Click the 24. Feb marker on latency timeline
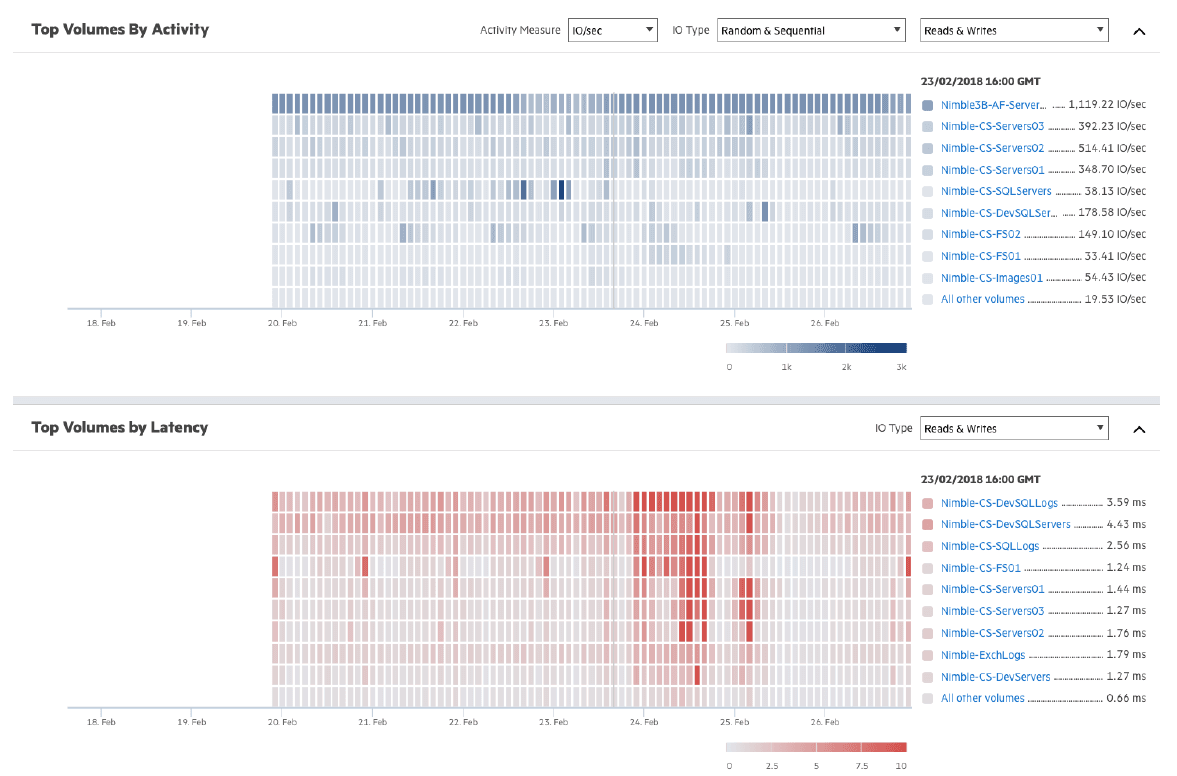The width and height of the screenshot is (1177, 776). pos(644,722)
